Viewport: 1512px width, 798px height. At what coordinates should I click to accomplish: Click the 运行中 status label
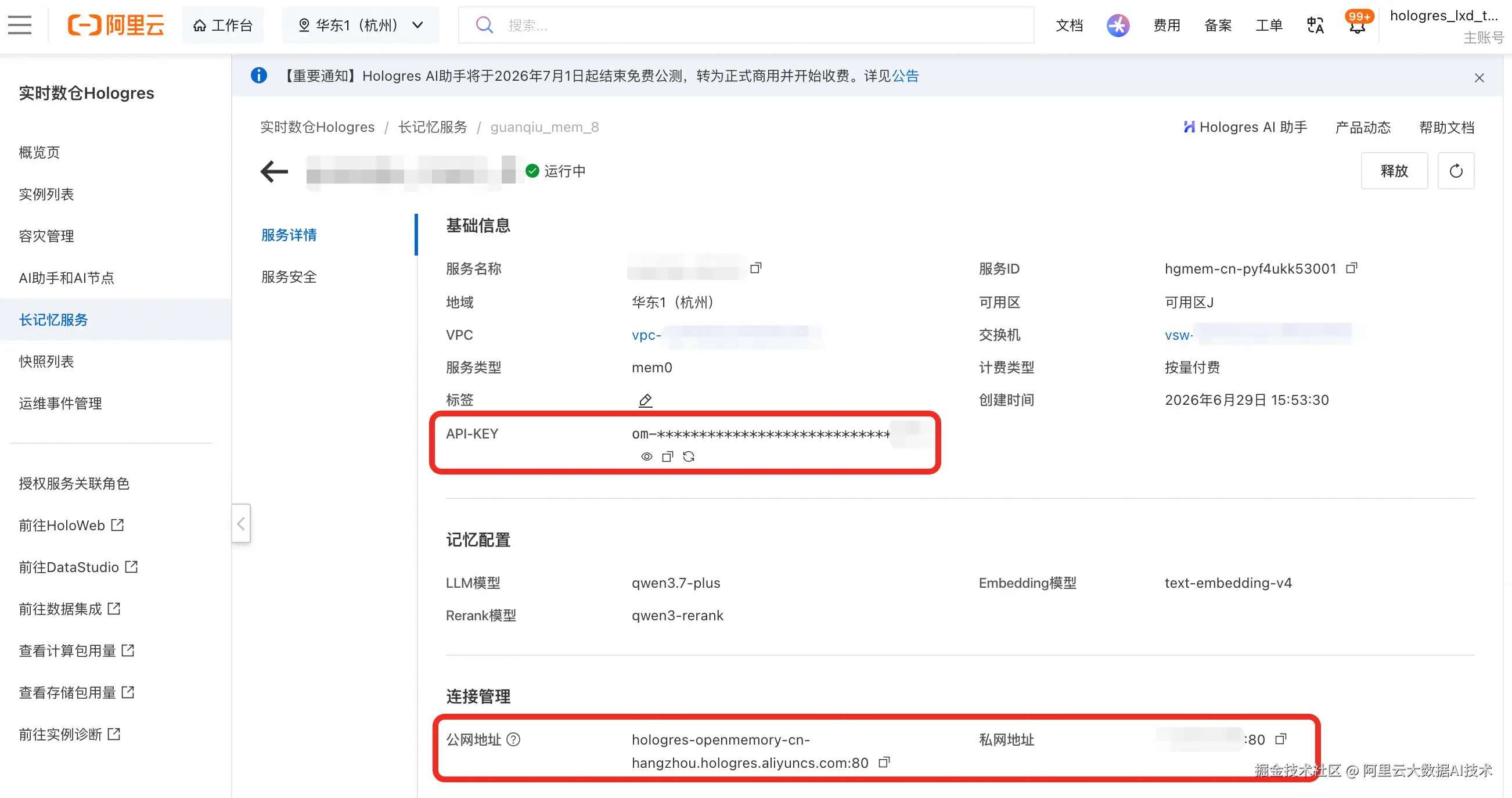coord(564,171)
